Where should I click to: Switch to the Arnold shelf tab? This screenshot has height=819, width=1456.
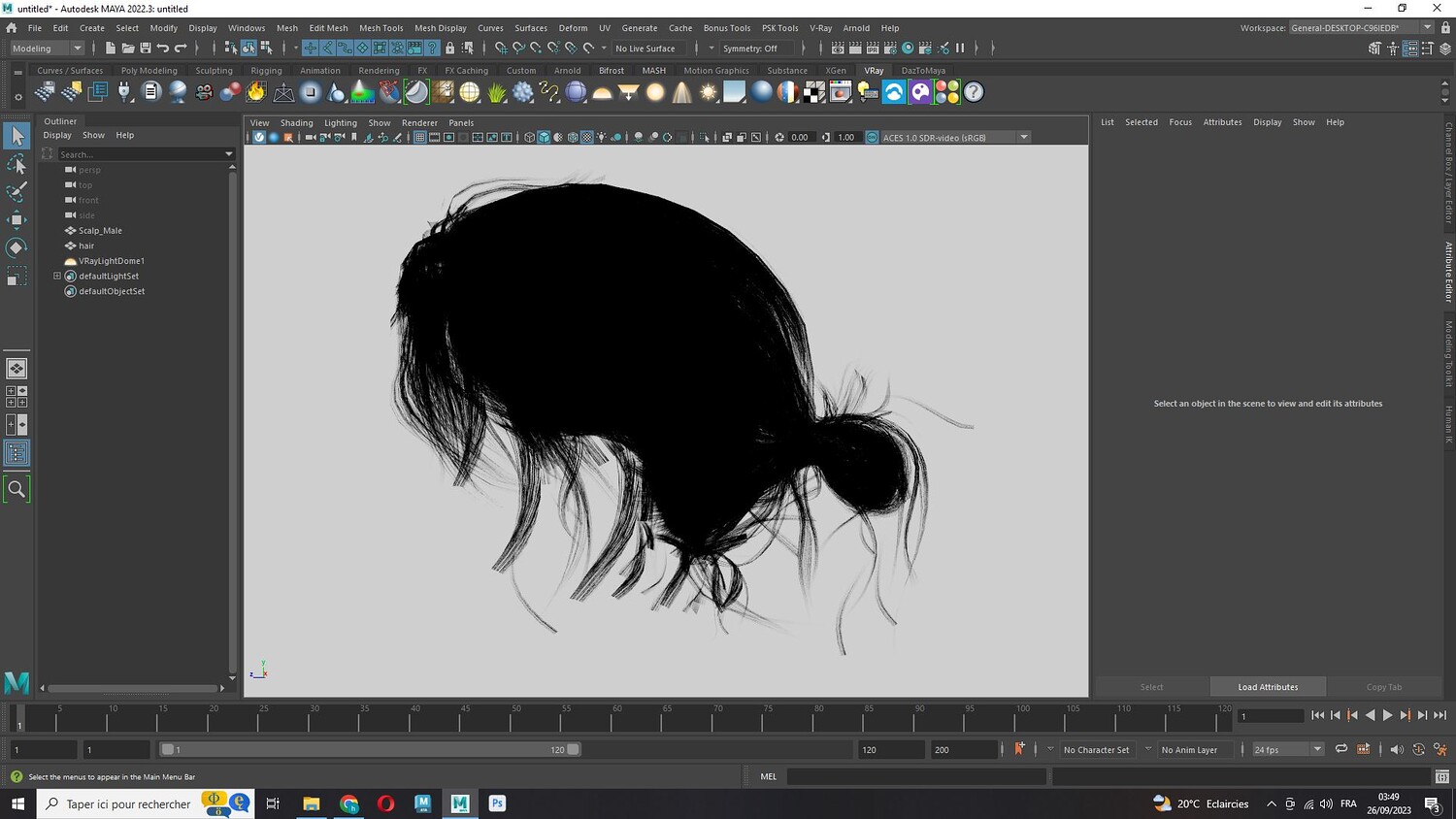[567, 71]
